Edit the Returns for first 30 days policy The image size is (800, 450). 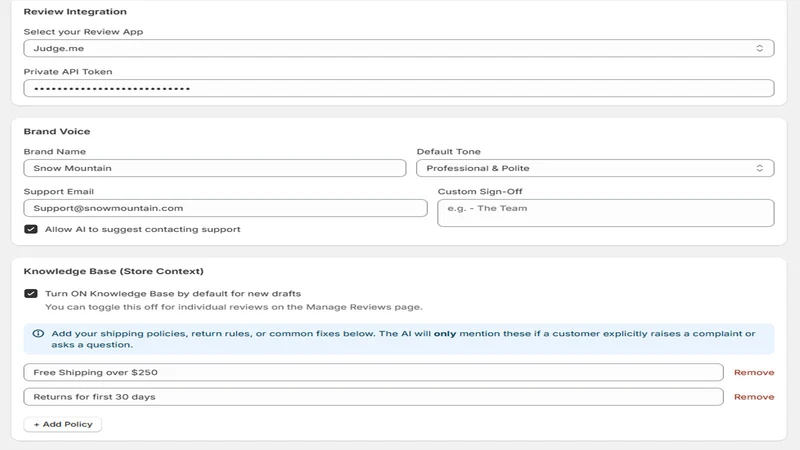click(373, 397)
